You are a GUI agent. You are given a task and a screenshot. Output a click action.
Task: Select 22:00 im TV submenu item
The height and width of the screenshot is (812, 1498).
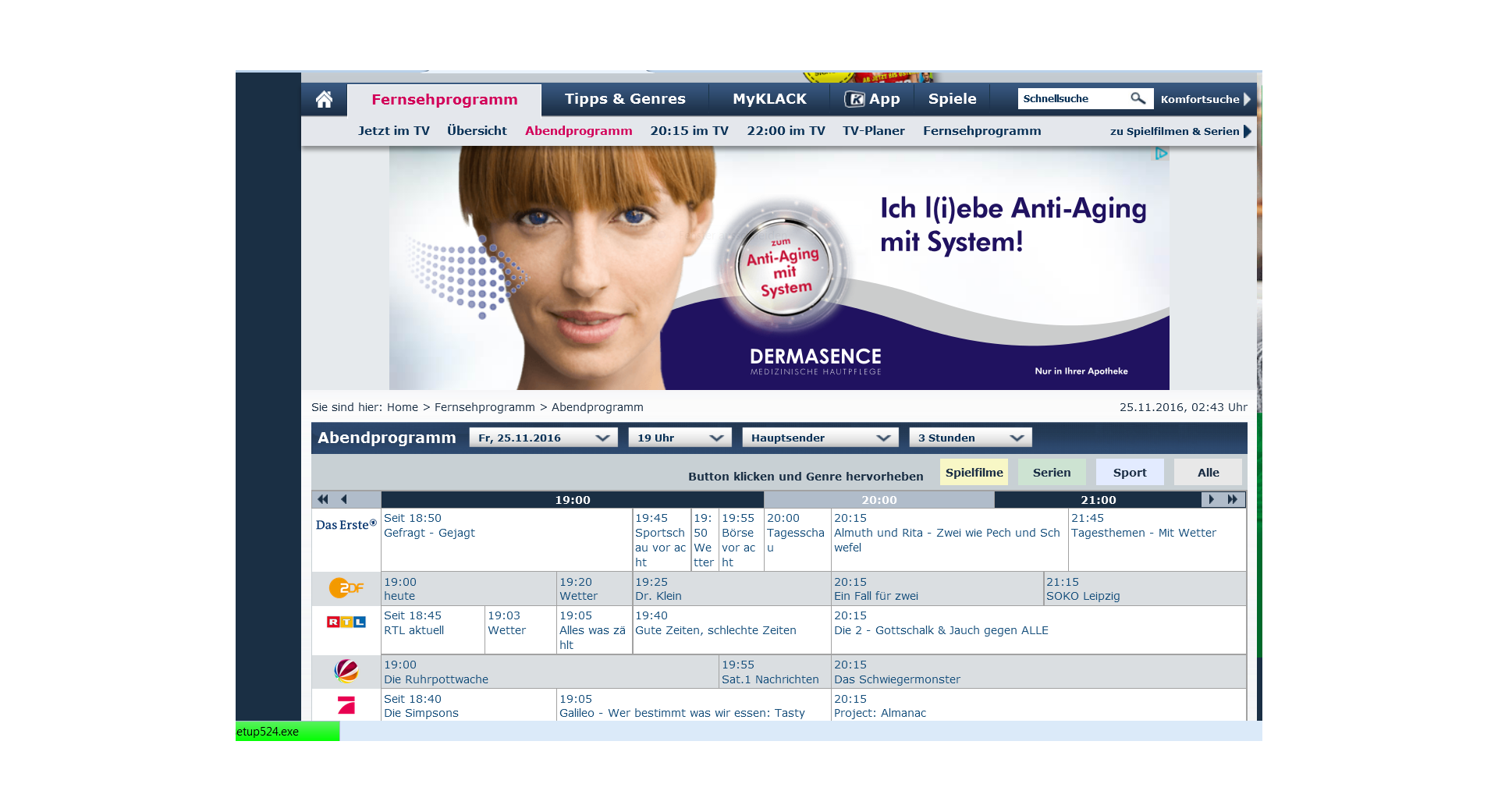click(x=786, y=131)
